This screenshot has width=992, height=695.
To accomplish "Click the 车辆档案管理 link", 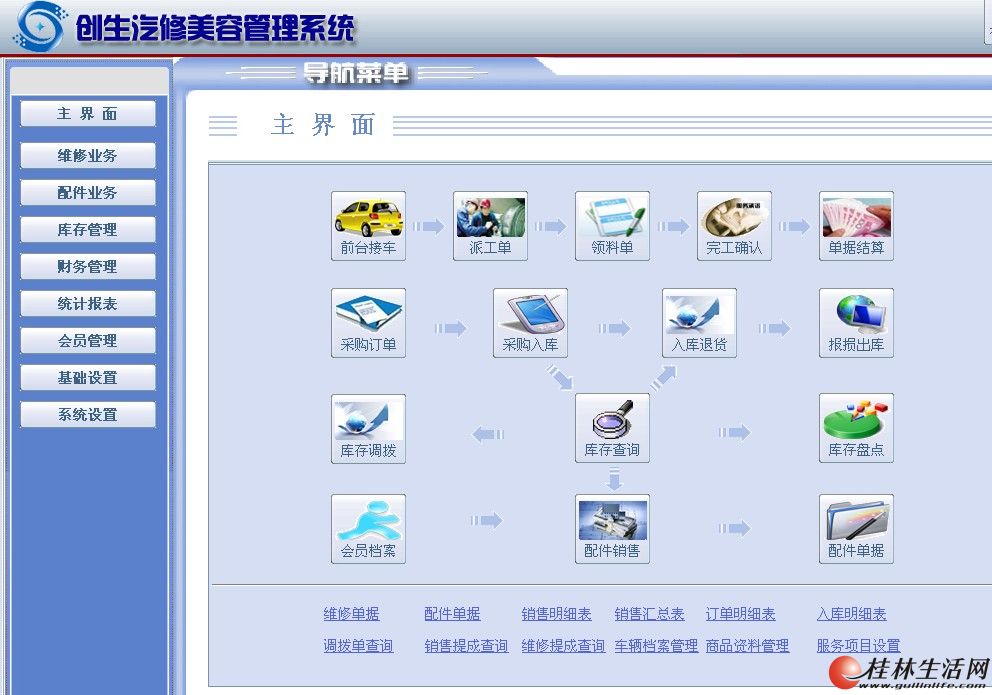I will click(x=656, y=646).
